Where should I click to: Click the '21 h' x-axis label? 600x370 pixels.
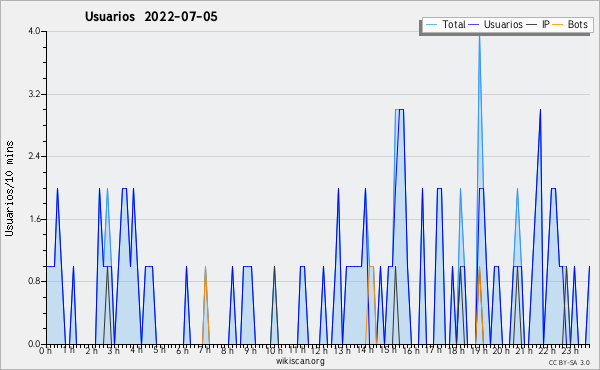(524, 351)
